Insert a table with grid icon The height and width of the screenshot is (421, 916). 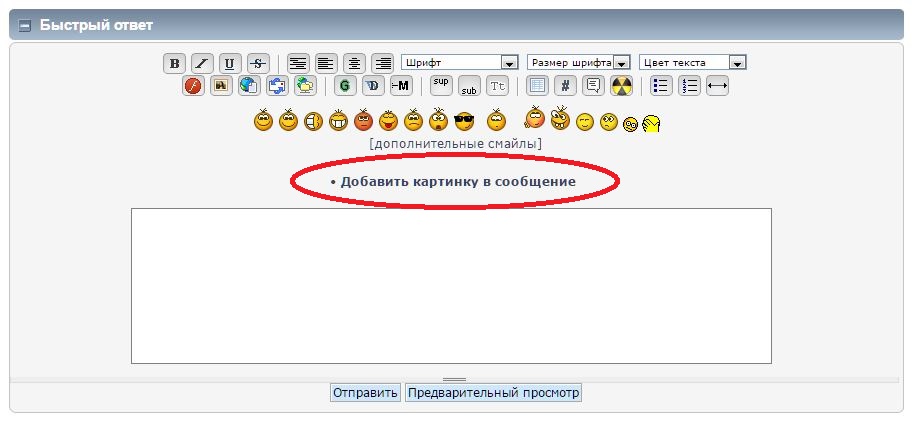537,86
